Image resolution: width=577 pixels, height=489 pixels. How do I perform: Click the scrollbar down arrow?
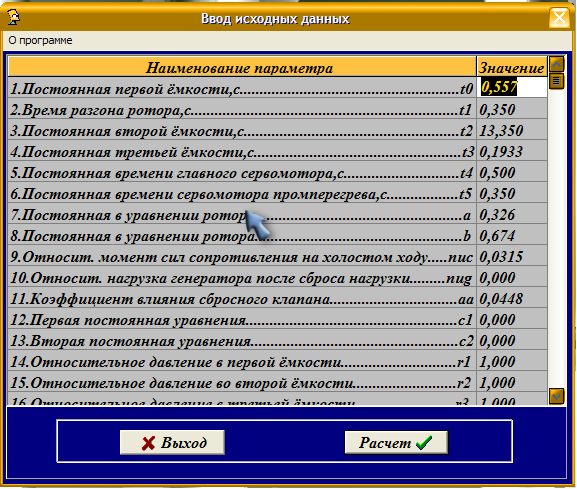[556, 396]
